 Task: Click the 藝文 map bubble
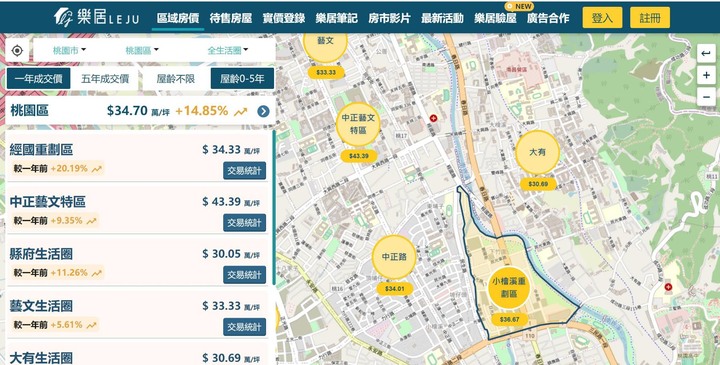pyautogui.click(x=325, y=42)
